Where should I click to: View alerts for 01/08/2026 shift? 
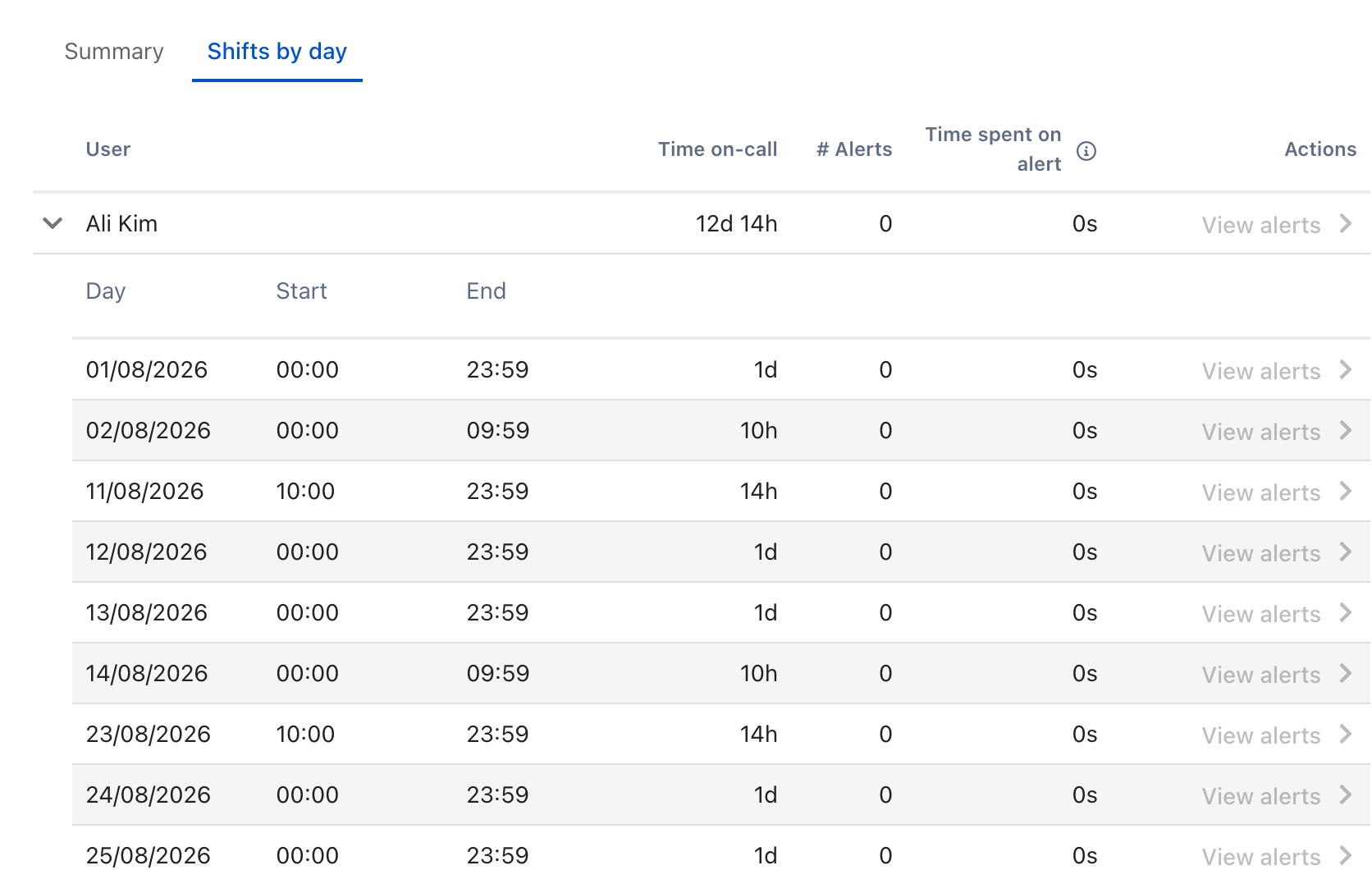point(1261,371)
